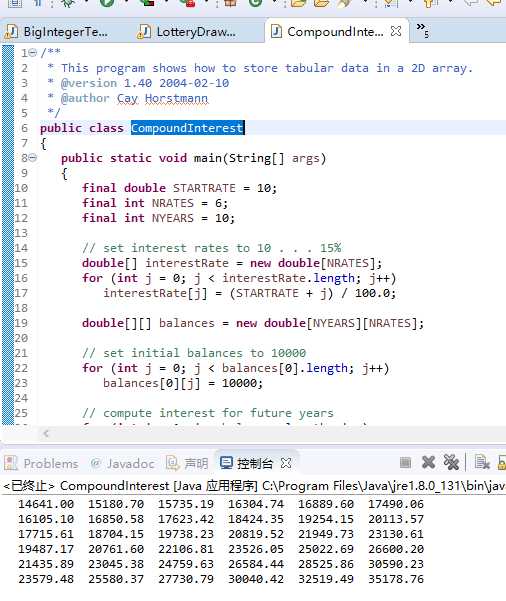Click the underlined word Cay in comment
506x601 pixels.
(127, 99)
